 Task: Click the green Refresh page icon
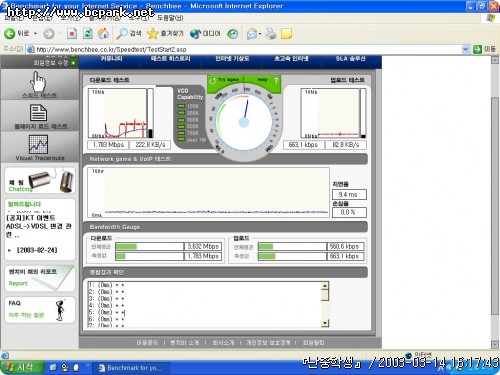[88, 34]
